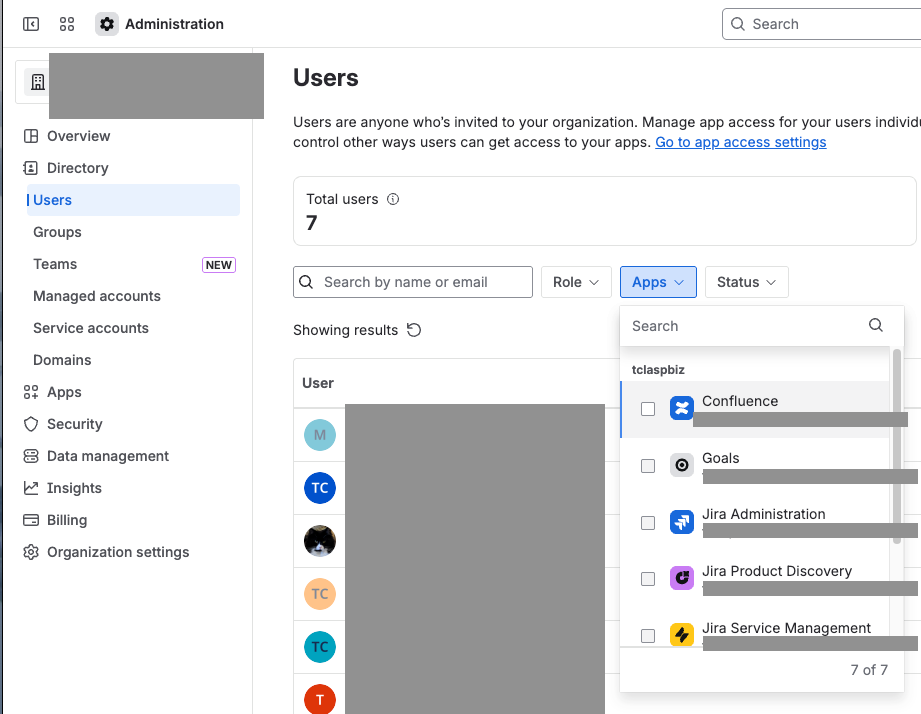
Task: Click the Directory contact-book icon
Action: (31, 168)
